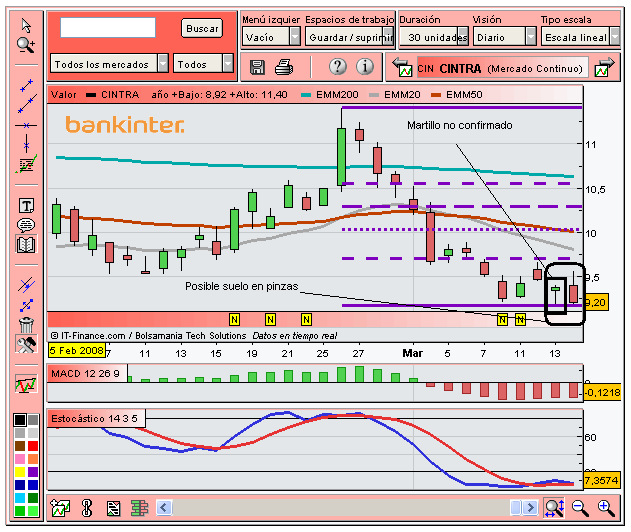This screenshot has height=532, width=631.
Task: Click the 5 Feb 2008 date label
Action: (76, 351)
